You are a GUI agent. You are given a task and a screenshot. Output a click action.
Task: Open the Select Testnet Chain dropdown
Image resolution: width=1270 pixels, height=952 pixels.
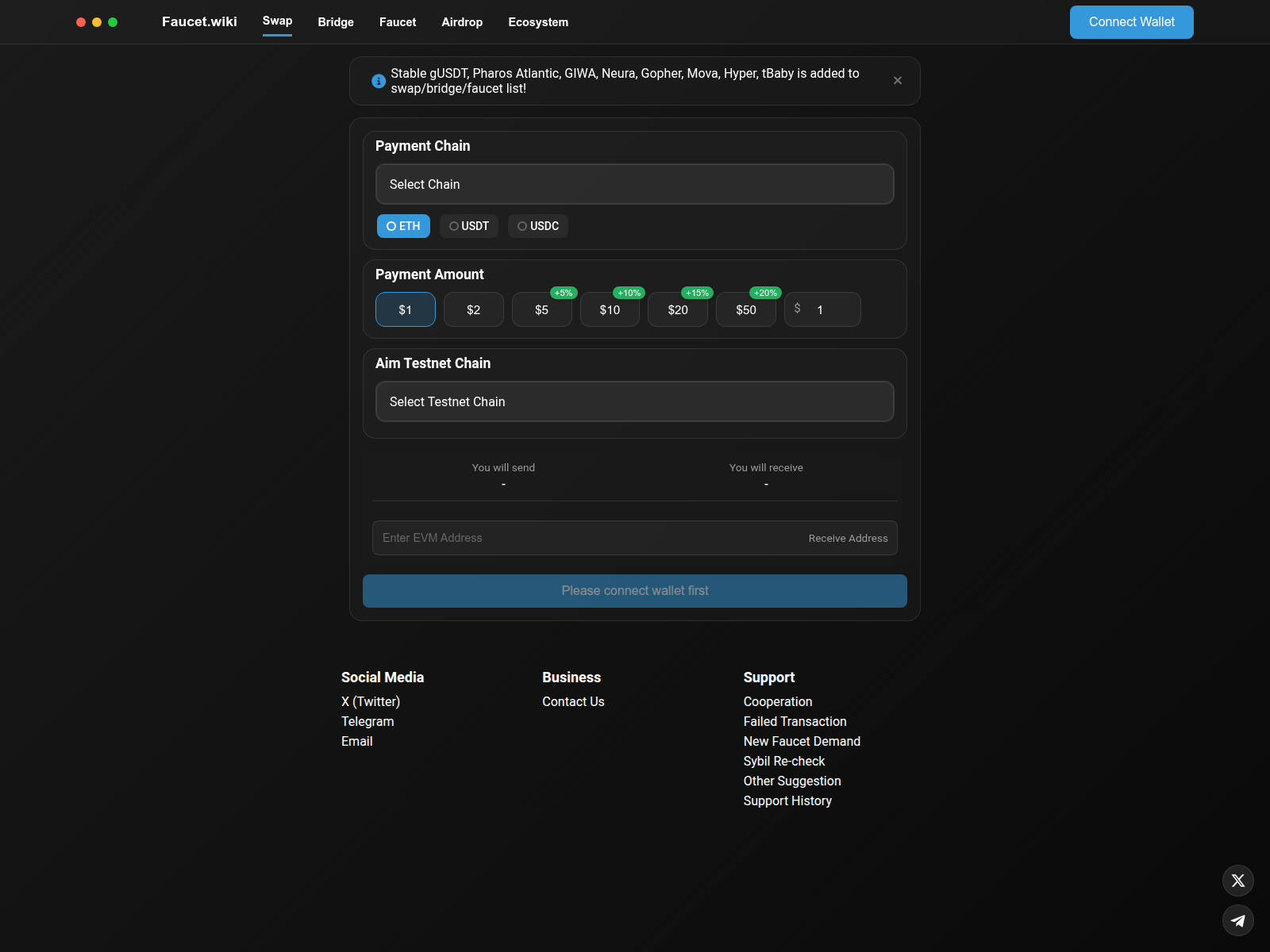point(635,401)
